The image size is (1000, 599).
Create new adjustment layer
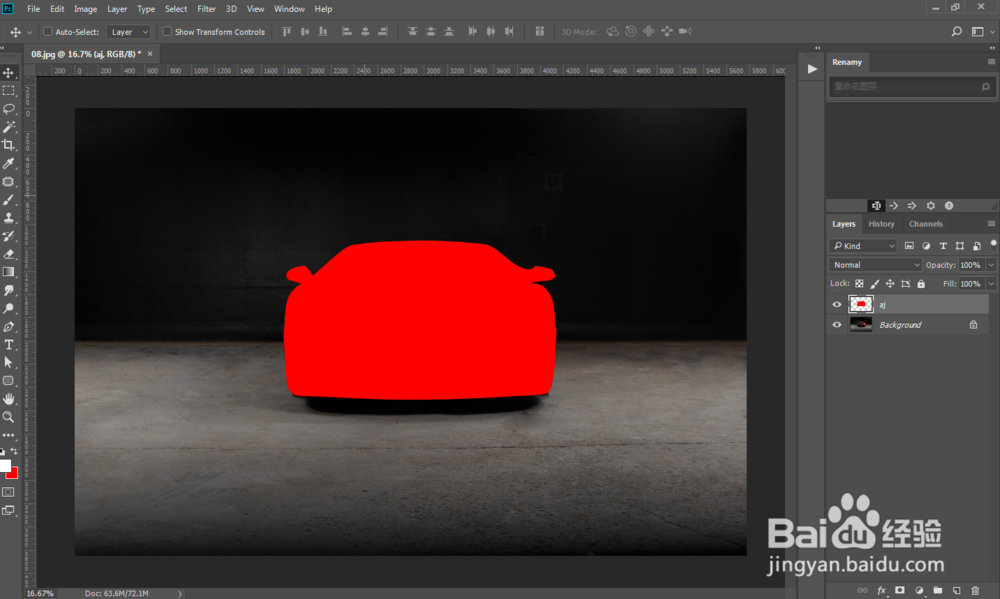(x=919, y=591)
